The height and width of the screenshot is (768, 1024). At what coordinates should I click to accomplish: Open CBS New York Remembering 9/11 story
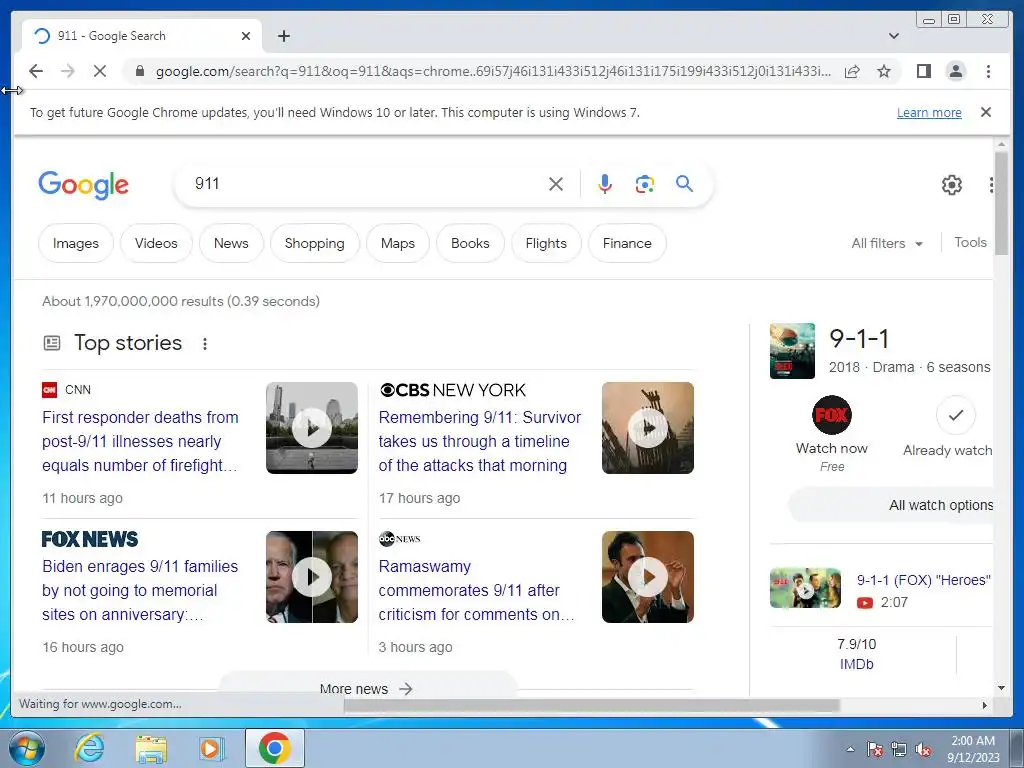pos(479,441)
